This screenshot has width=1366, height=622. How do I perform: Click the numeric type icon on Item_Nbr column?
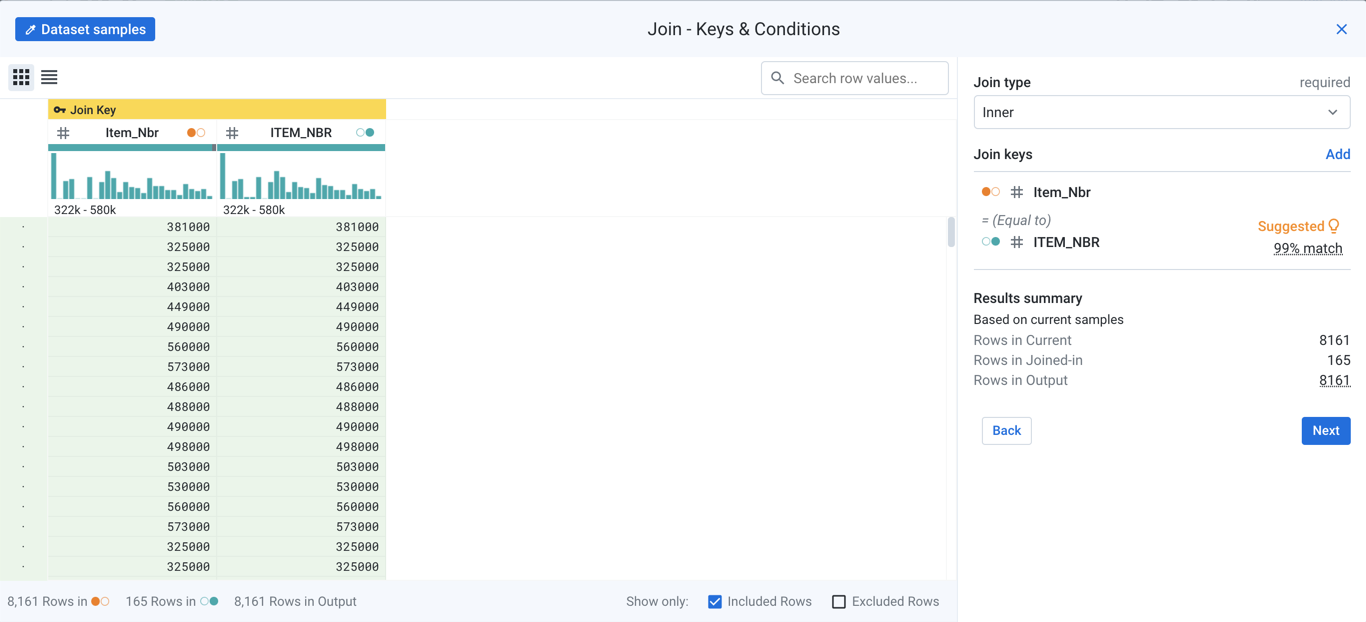click(x=62, y=132)
